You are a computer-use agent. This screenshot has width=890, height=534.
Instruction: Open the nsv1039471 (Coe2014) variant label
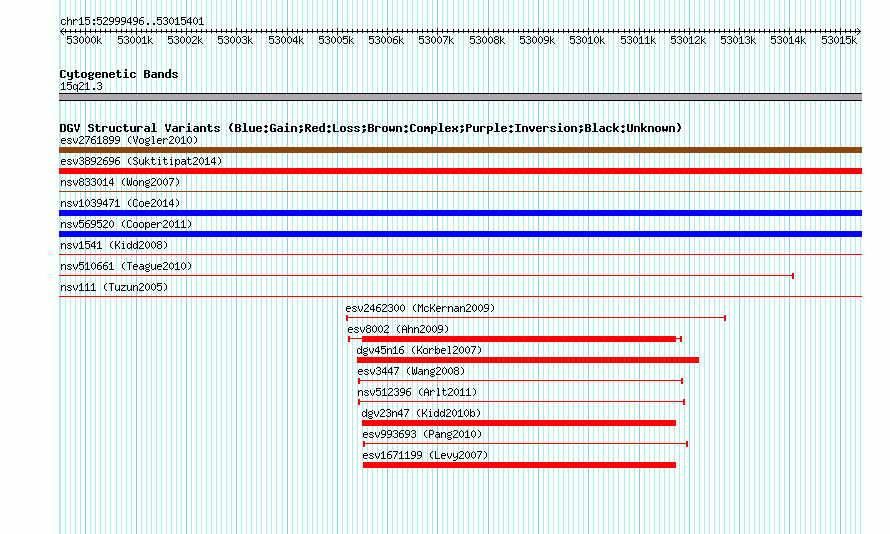(120, 203)
